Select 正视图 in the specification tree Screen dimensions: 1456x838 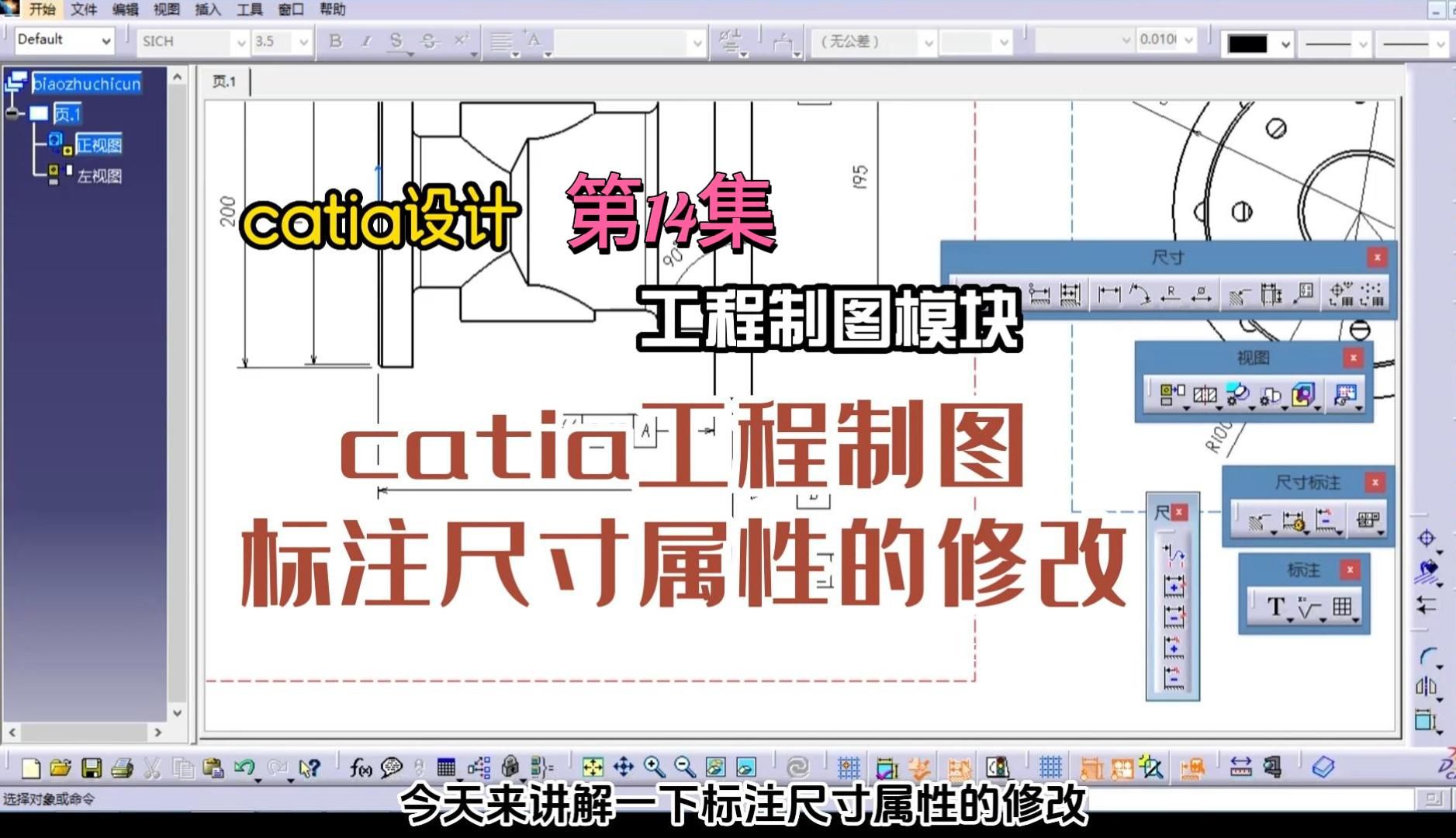[99, 145]
